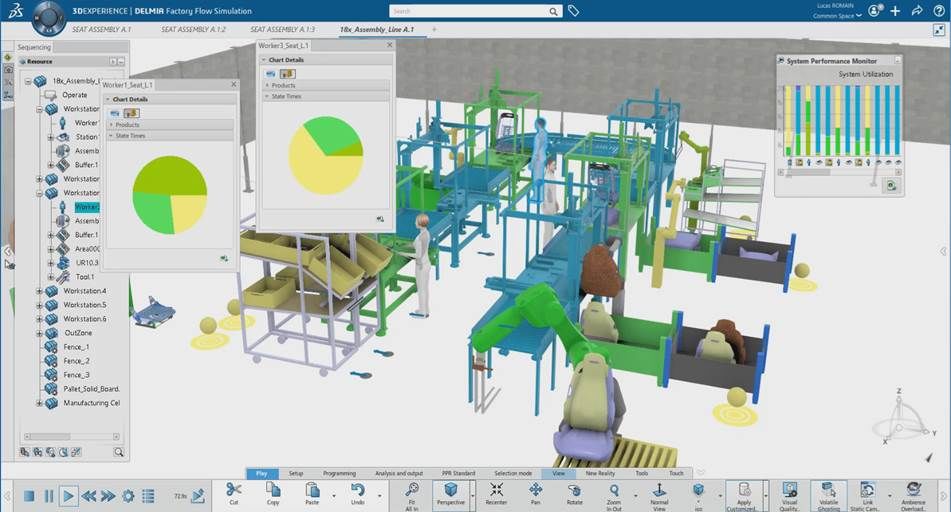Select Zoom In Out tool
This screenshot has width=951, height=512.
tap(614, 494)
